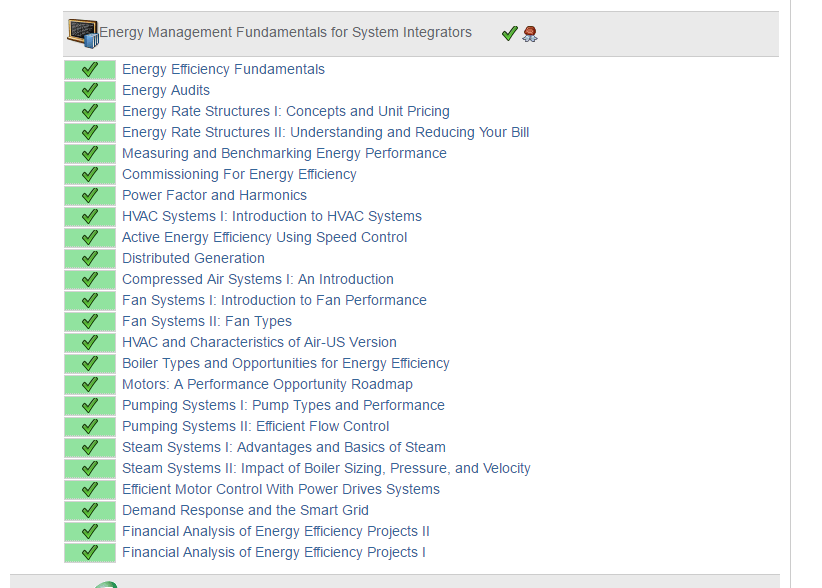Open Pumping Systems II: Efficient Flow Control
Screen dimensions: 822x588
(256, 427)
